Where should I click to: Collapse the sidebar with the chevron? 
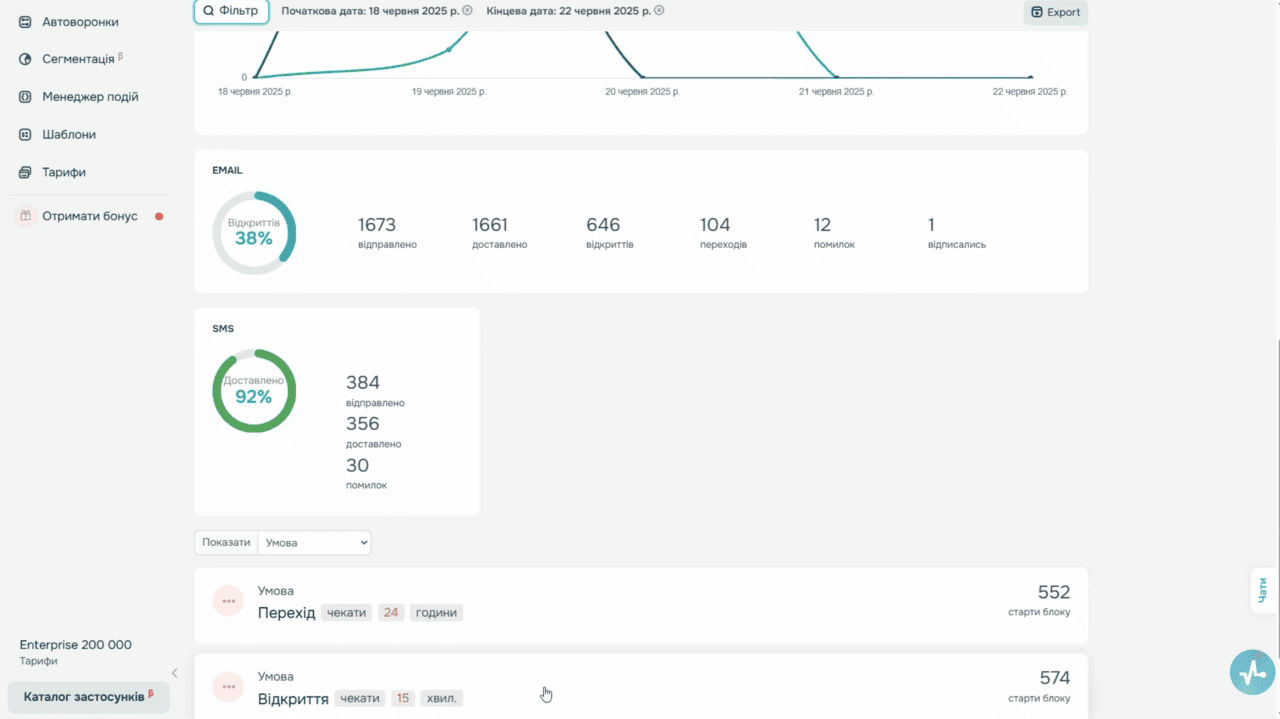pos(175,674)
